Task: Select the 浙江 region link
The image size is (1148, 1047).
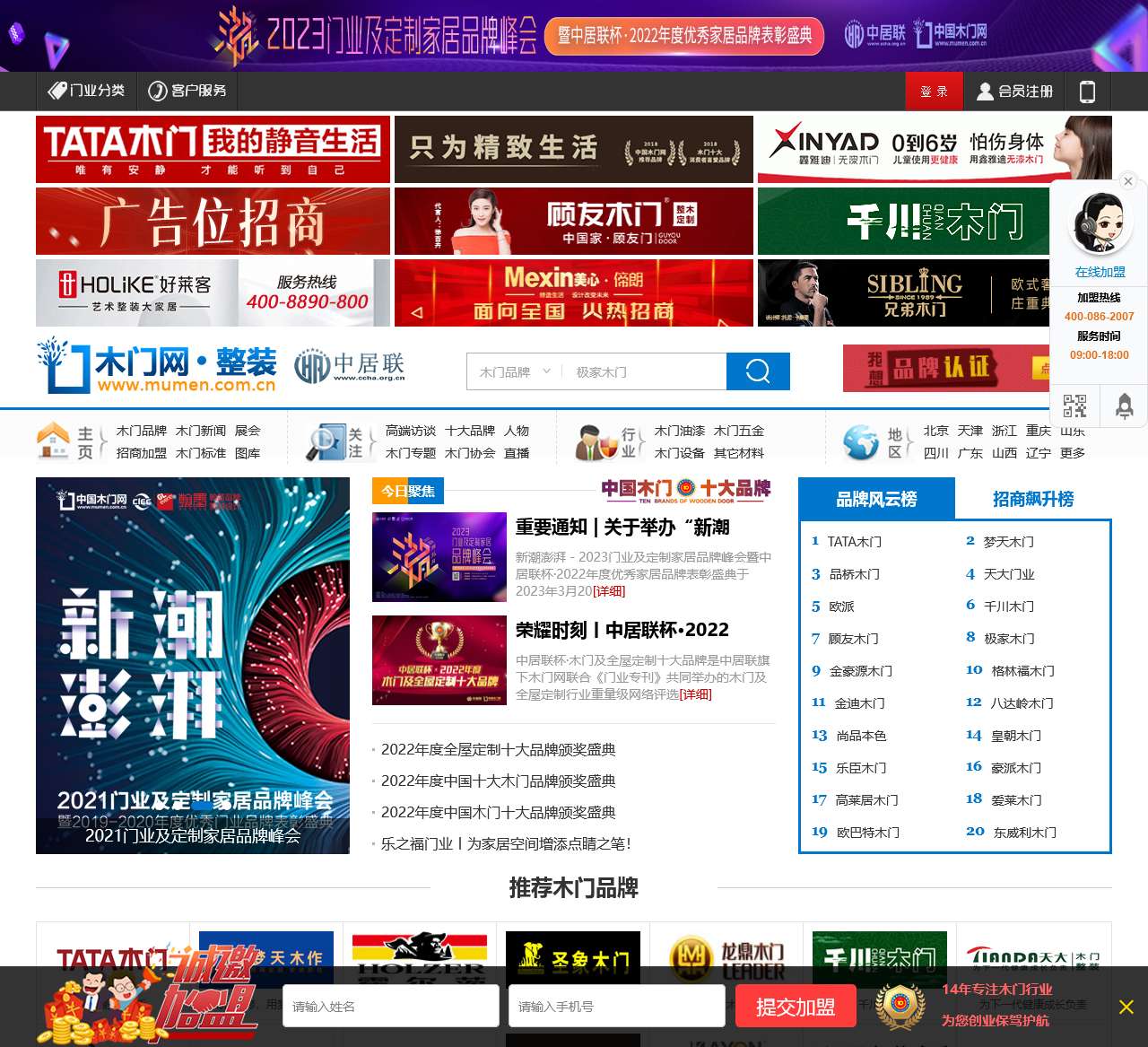Action: (x=1004, y=431)
